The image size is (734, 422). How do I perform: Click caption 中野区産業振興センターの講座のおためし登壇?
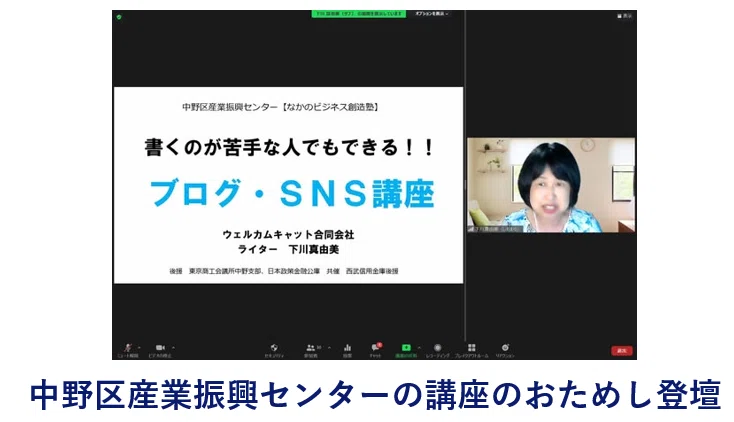point(375,395)
